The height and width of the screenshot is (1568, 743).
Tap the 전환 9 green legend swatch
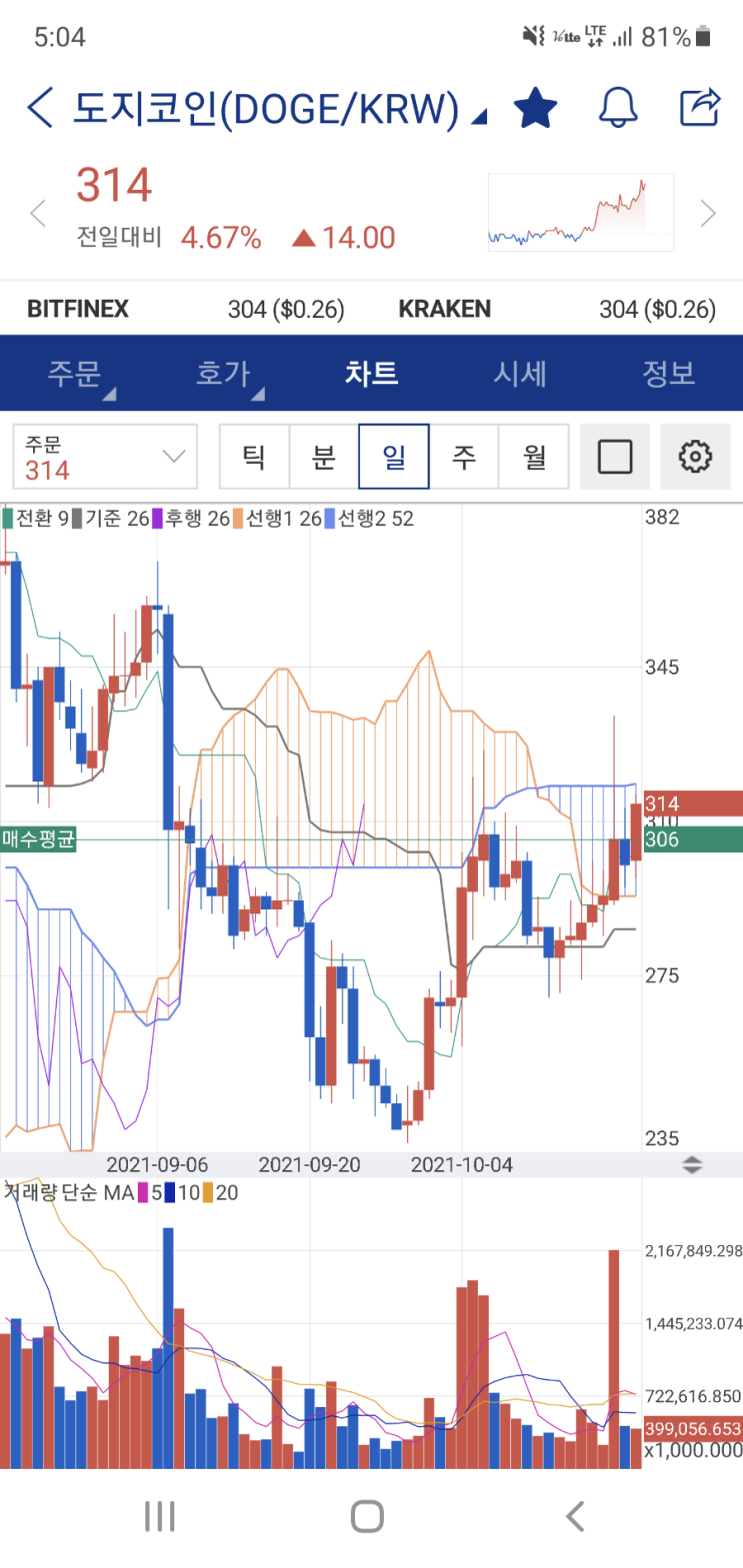click(8, 519)
